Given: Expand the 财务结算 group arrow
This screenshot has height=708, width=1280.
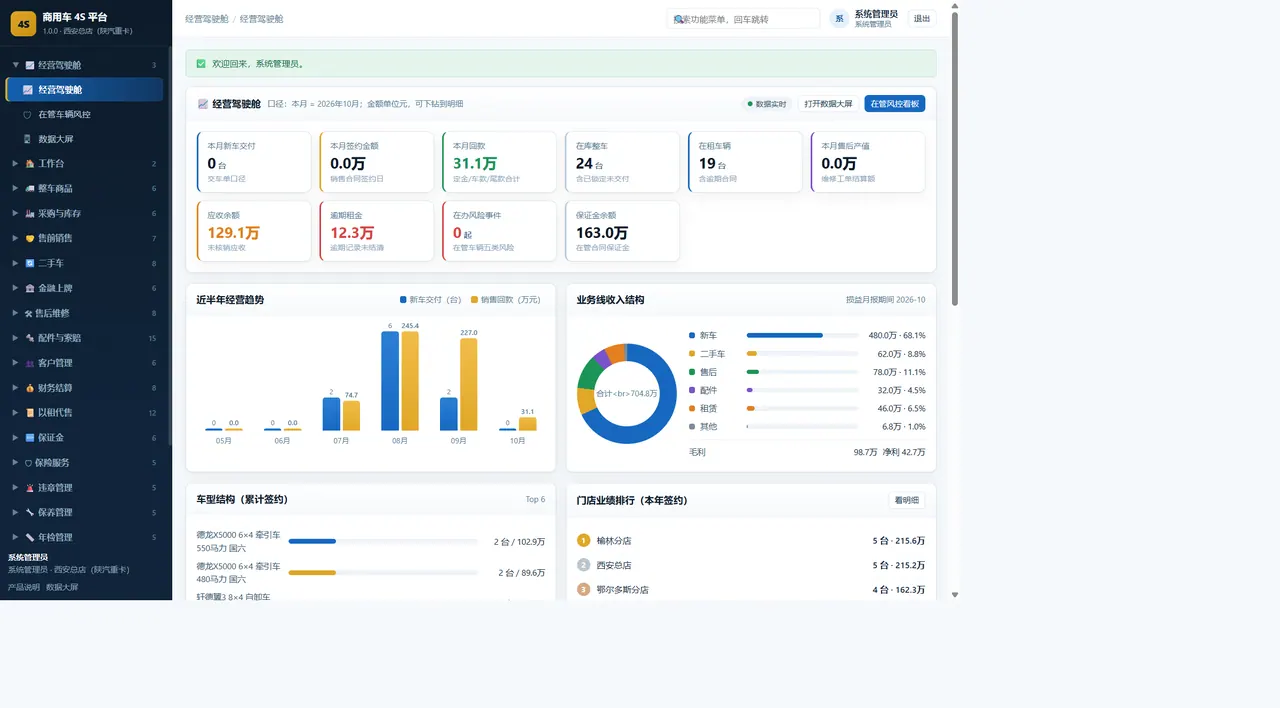Looking at the screenshot, I should (x=15, y=388).
